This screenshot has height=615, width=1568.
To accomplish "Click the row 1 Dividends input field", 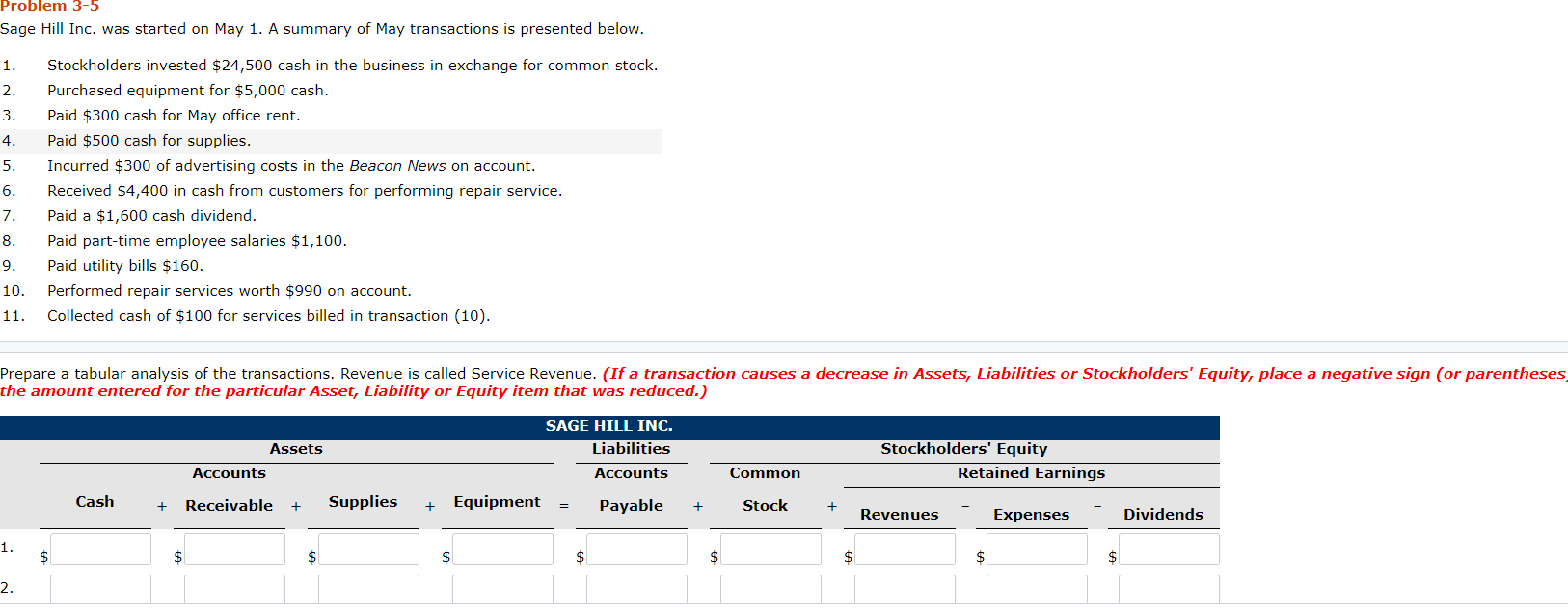I will tap(1170, 549).
